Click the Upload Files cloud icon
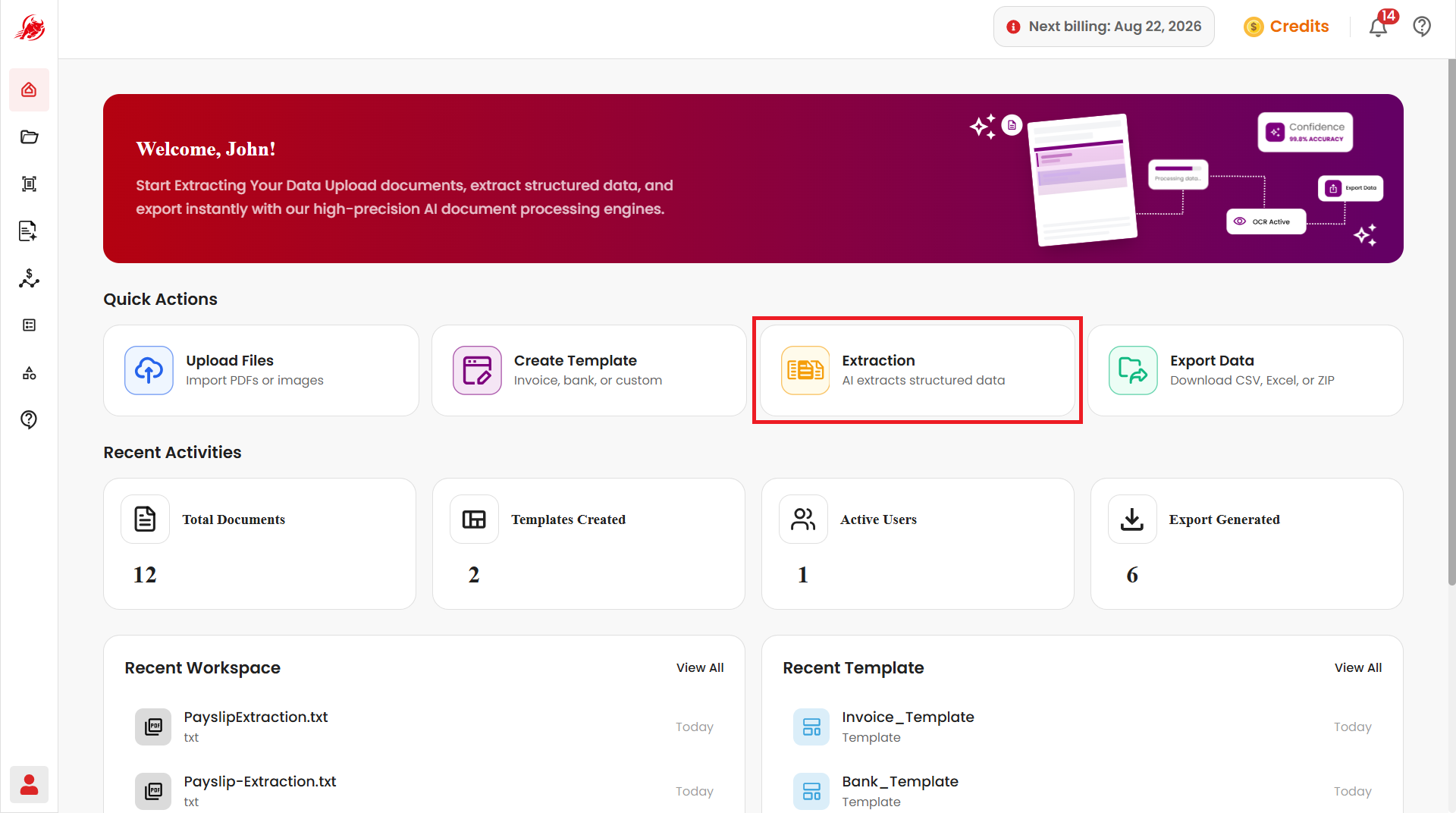This screenshot has width=1456, height=813. coord(149,371)
